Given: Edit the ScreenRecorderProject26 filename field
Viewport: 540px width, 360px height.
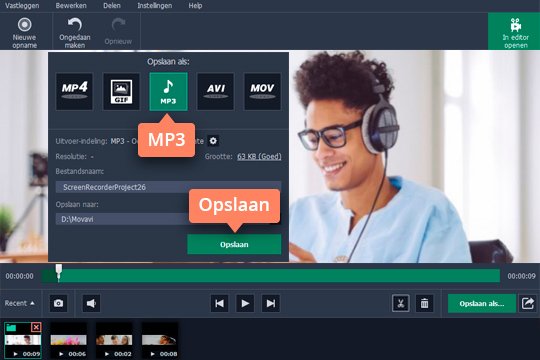Looking at the screenshot, I should 168,187.
